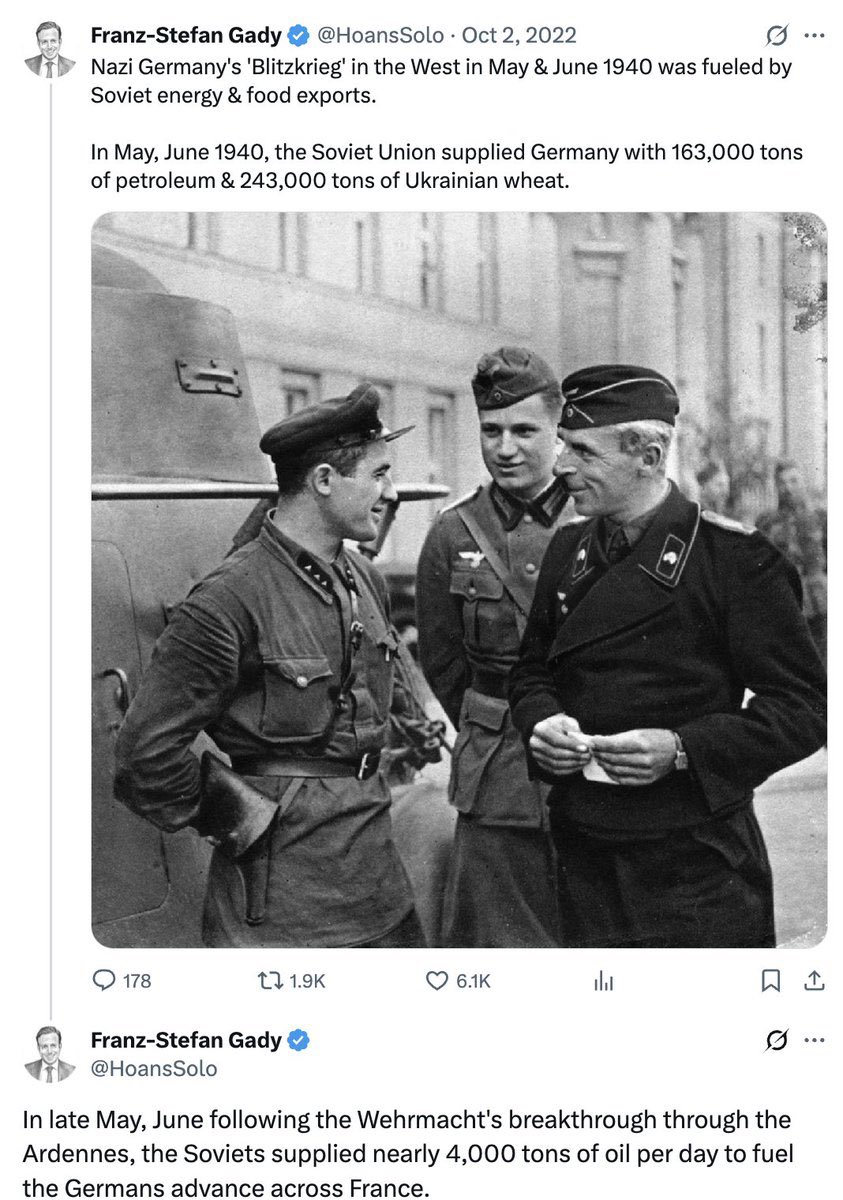Open the black-and-white soldiers photo
The width and height of the screenshot is (843, 1200).
(459, 580)
